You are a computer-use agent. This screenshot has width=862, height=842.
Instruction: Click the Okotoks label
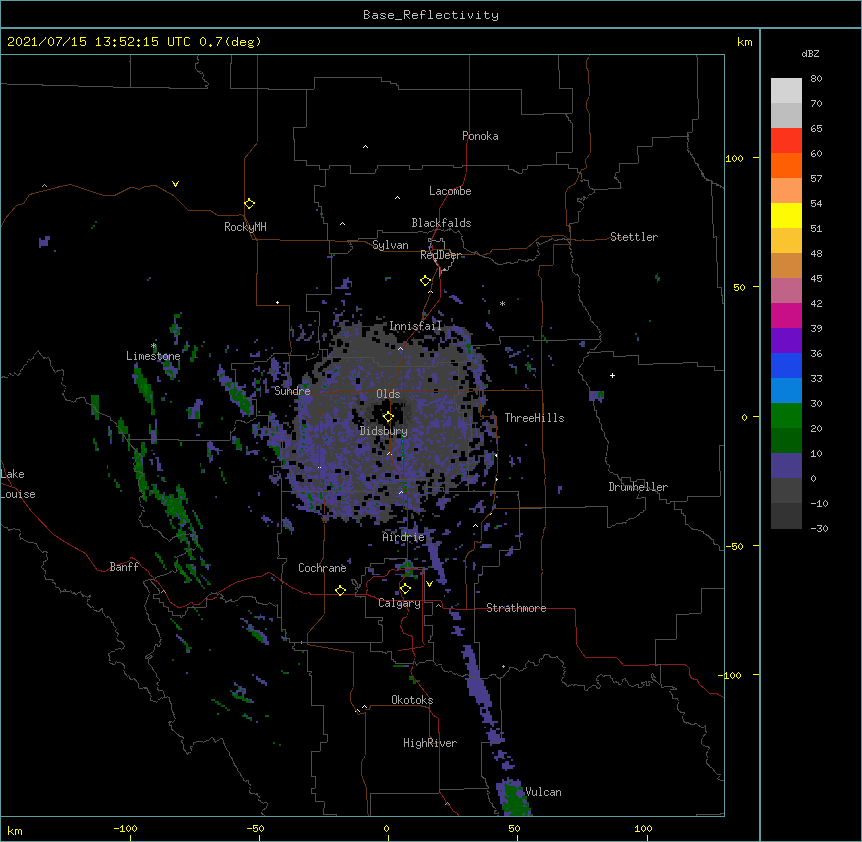click(412, 700)
